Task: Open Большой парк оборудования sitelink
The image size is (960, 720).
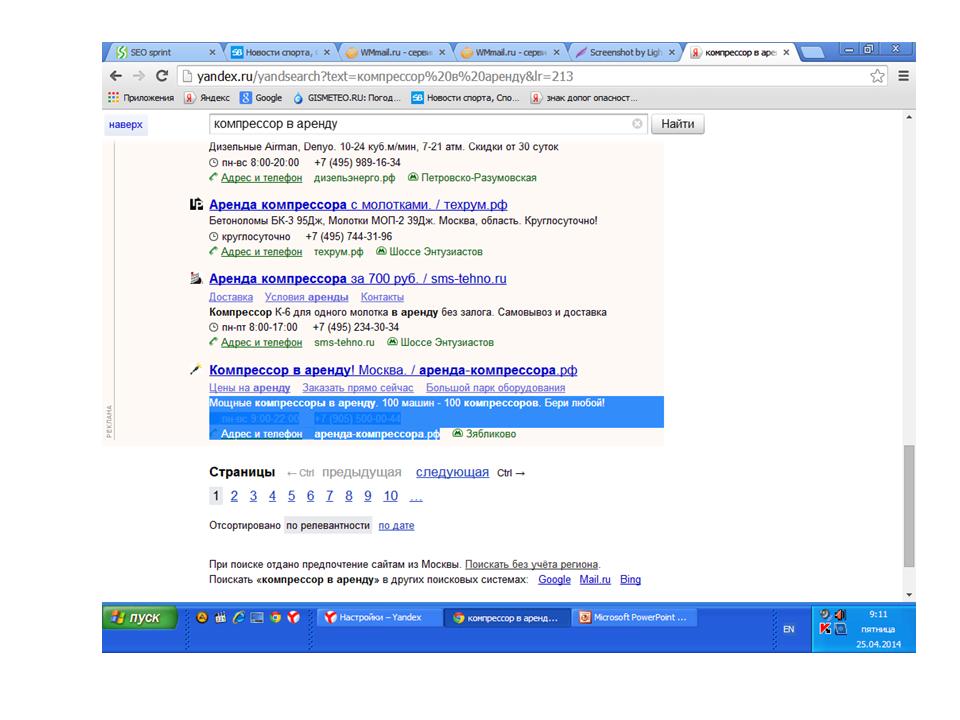Action: point(495,388)
